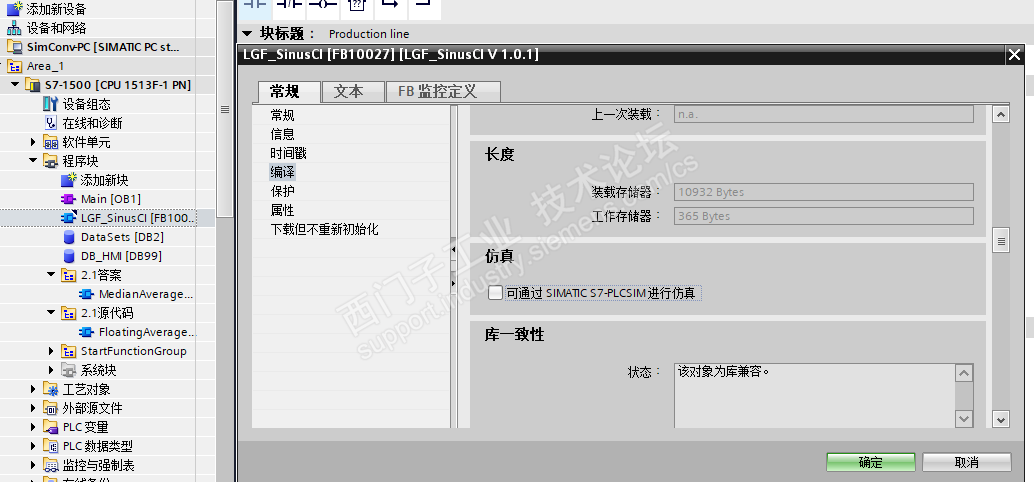Click the 添加新设备 icon
Screen dimensions: 1034x482
click(x=15, y=9)
